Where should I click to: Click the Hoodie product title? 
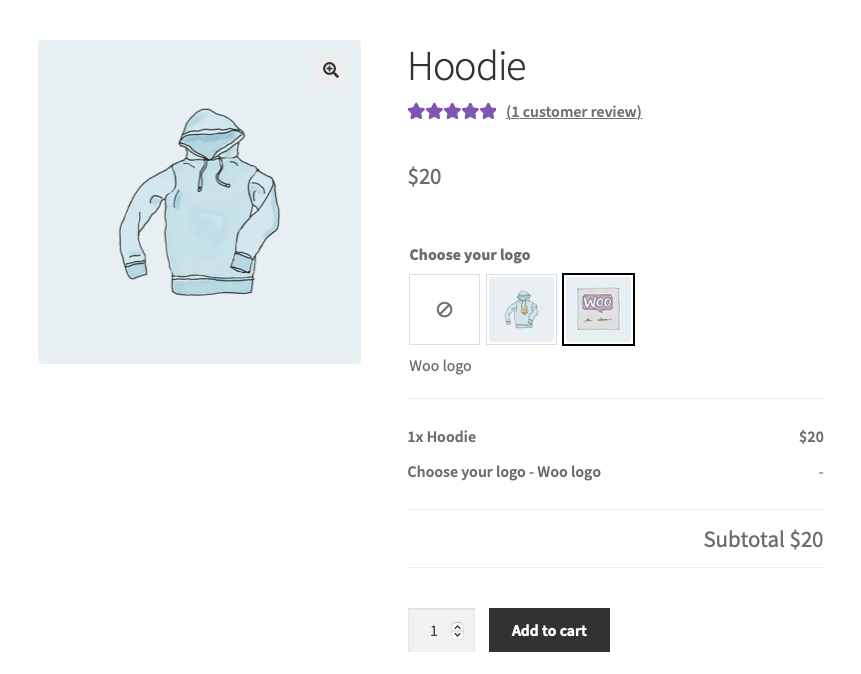466,67
